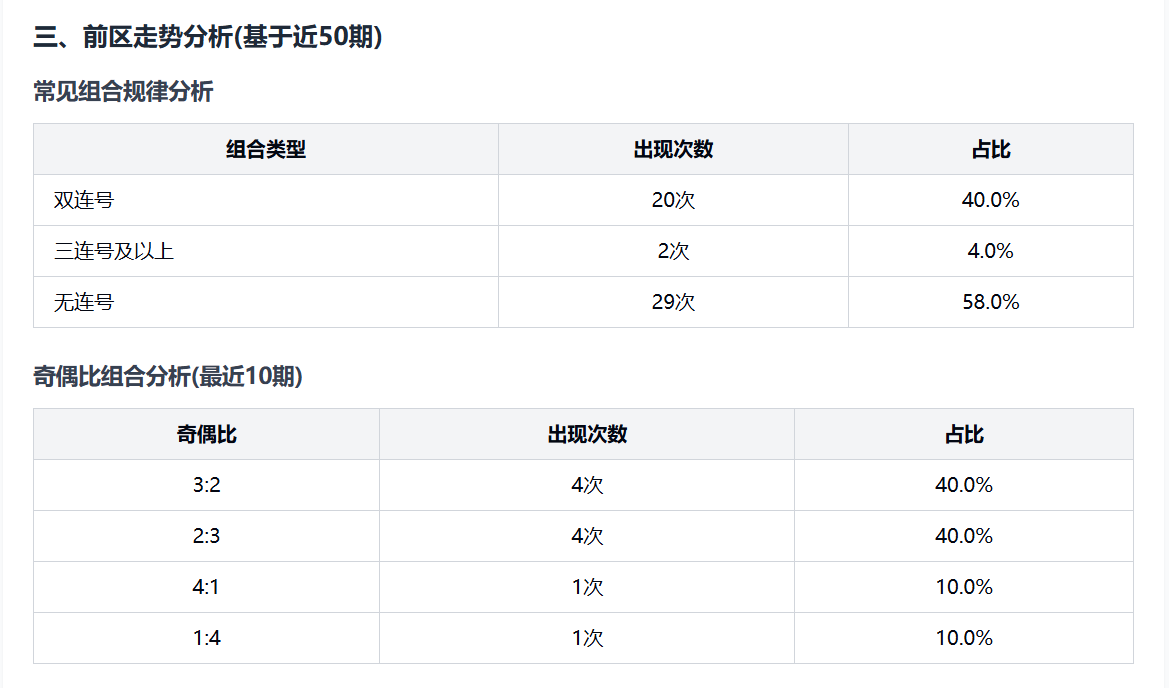
Task: Click 占比 header in the 组合类型 table
Action: 990,150
